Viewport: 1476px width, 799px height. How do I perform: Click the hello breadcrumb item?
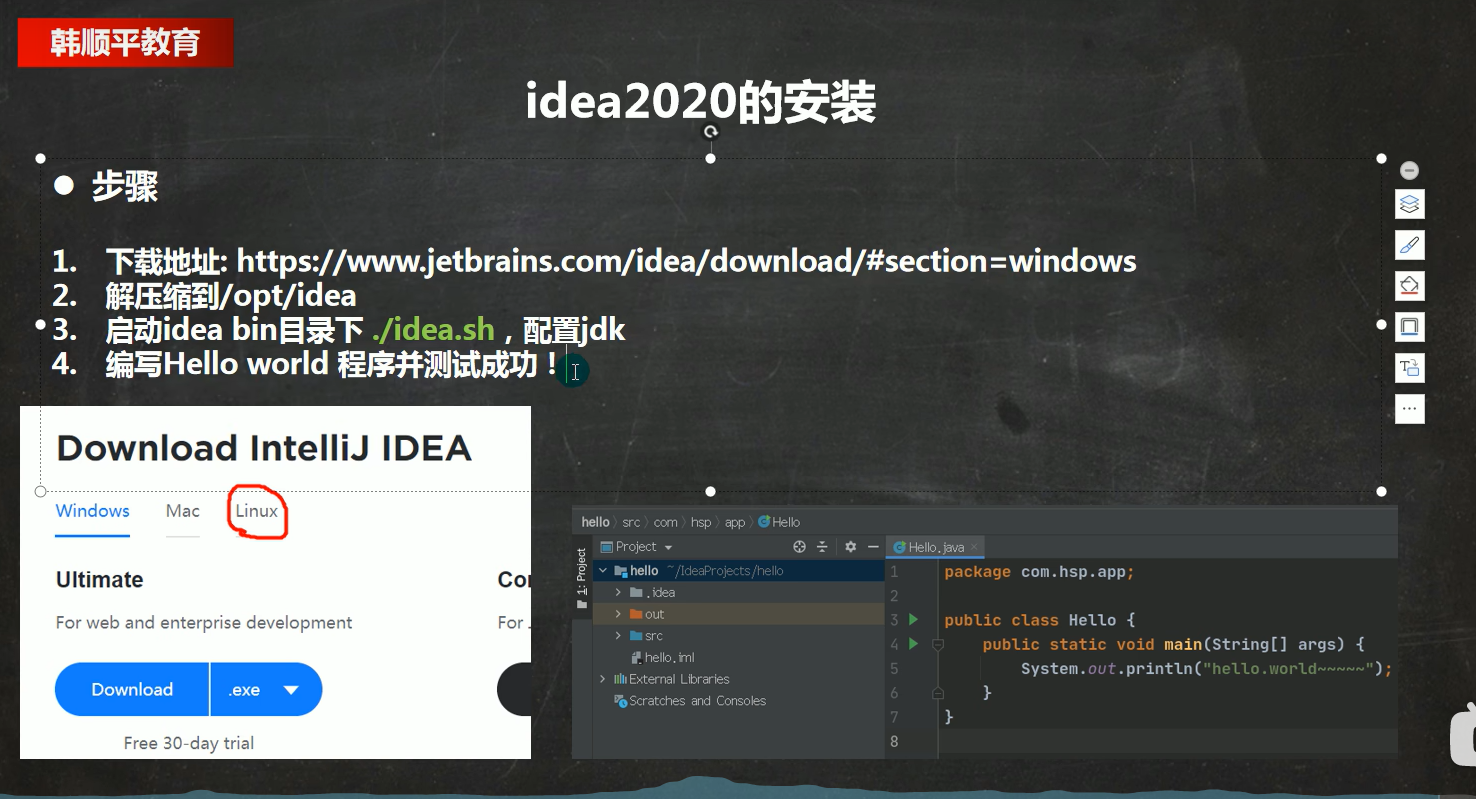pos(595,522)
